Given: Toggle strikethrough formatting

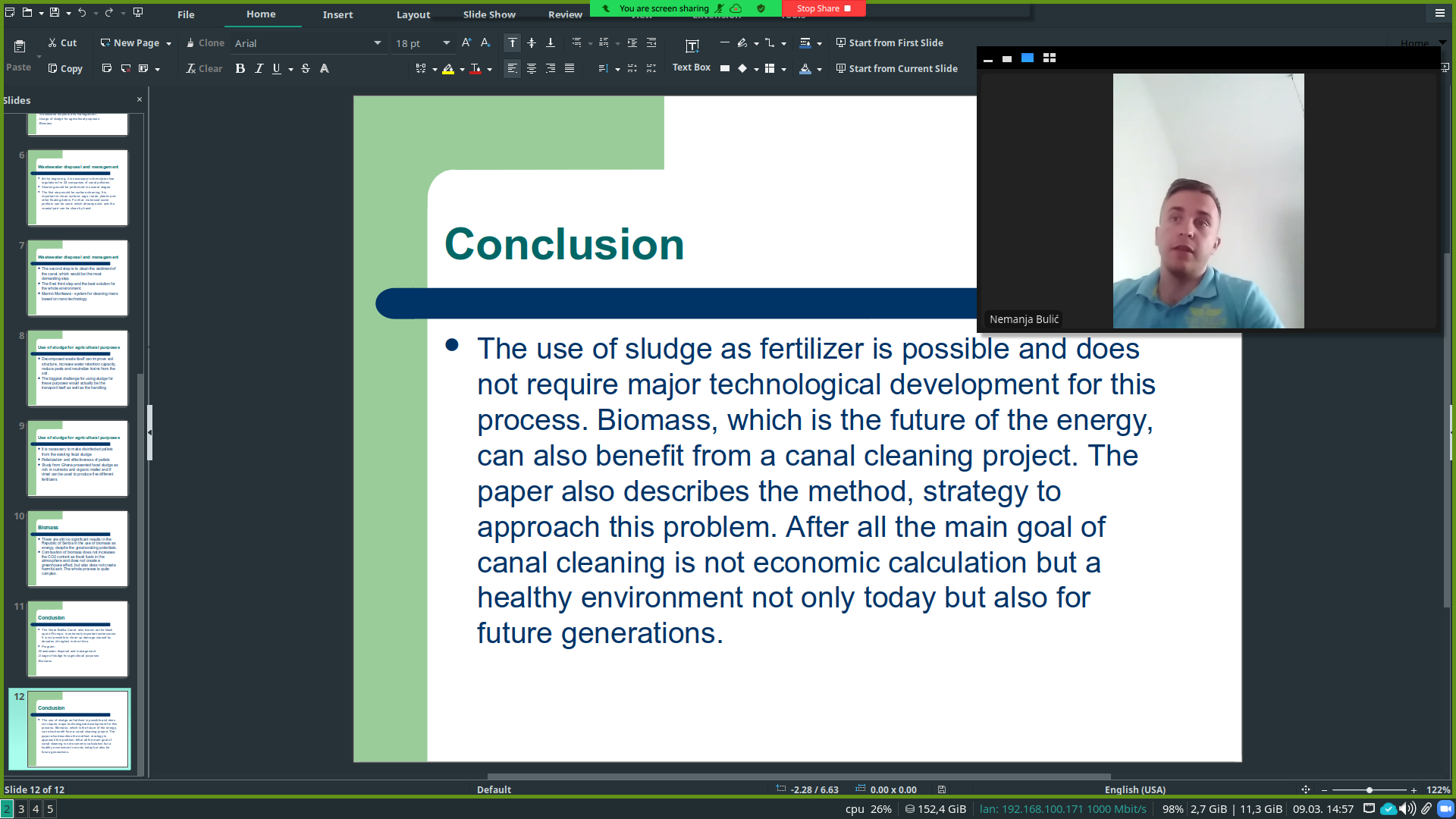Looking at the screenshot, I should [x=306, y=68].
